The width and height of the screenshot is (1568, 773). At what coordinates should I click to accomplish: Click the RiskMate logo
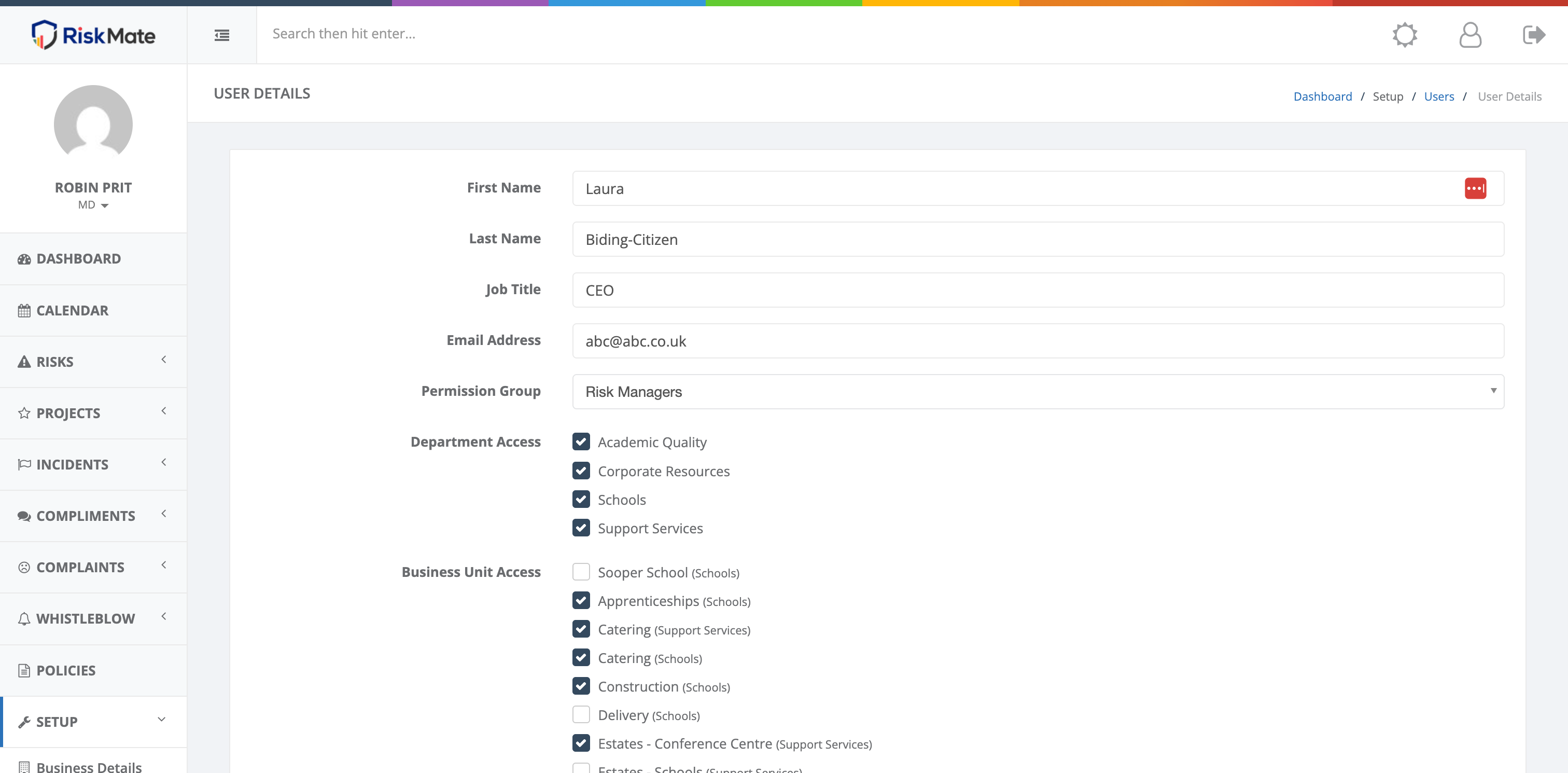point(93,35)
